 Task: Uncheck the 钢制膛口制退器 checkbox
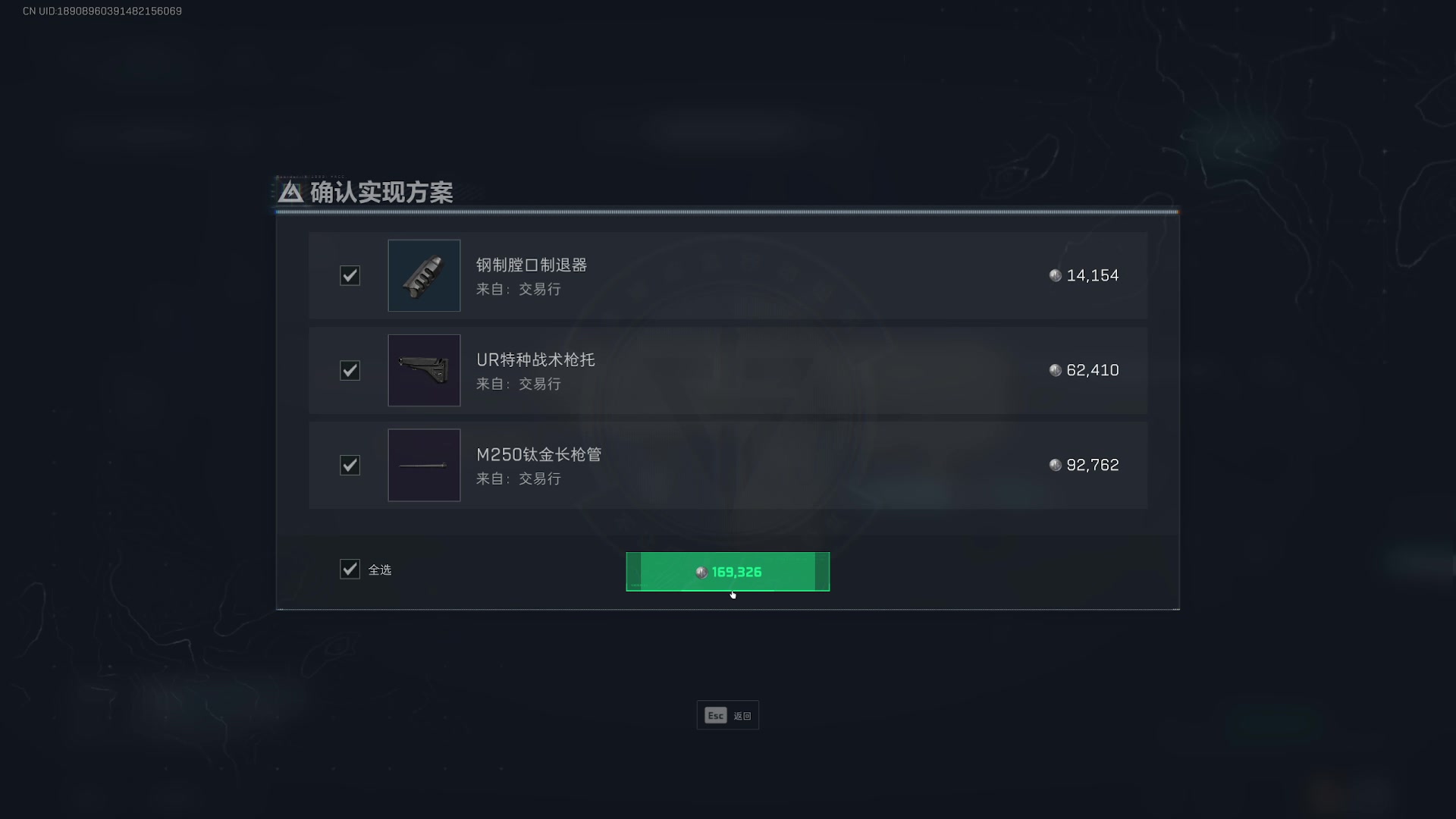click(350, 275)
